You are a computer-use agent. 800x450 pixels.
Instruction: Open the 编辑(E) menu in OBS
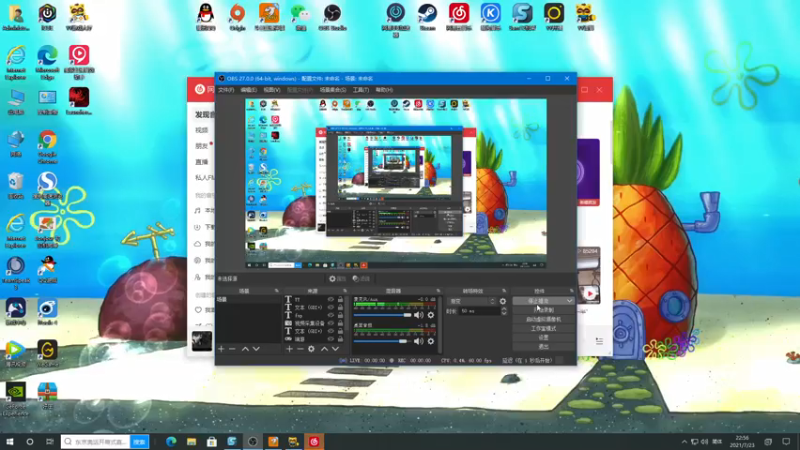[248, 90]
